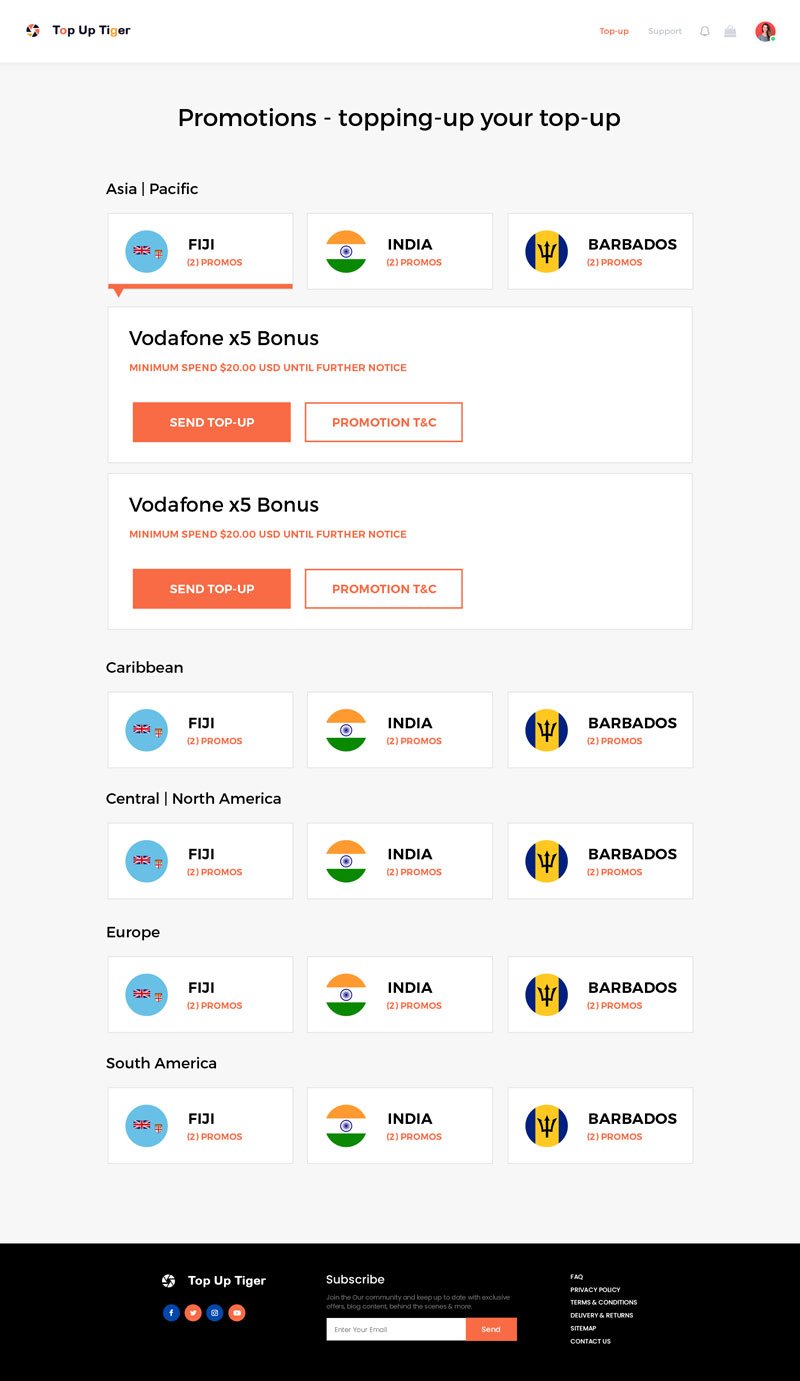Click the Top Up Tiger header logo
Image resolution: width=800 pixels, height=1381 pixels.
point(79,31)
